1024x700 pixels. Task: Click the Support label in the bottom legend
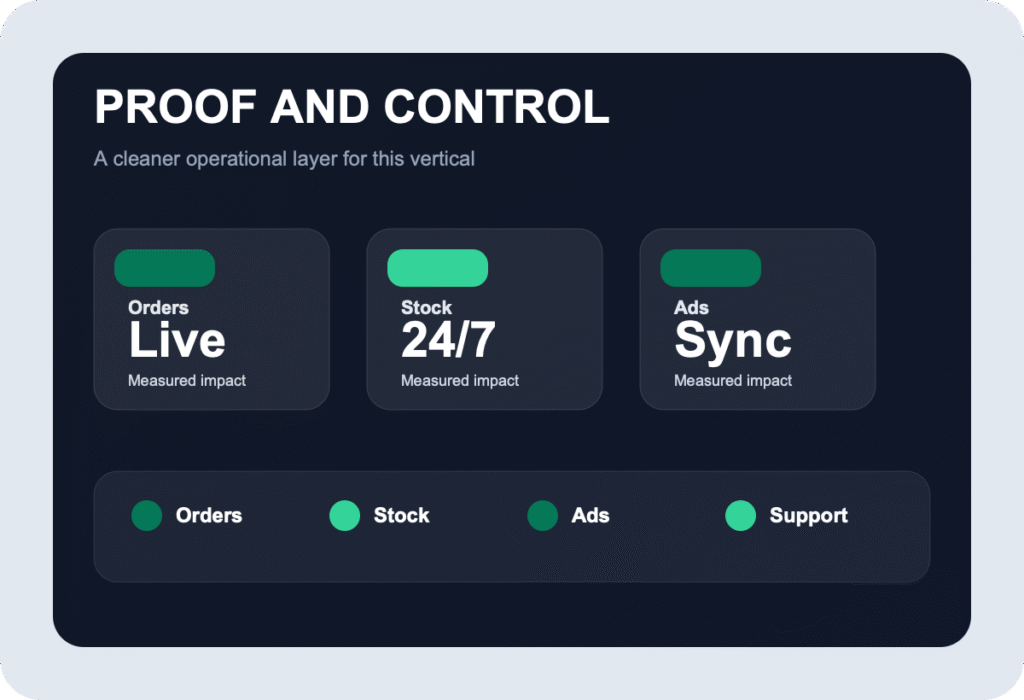(808, 516)
